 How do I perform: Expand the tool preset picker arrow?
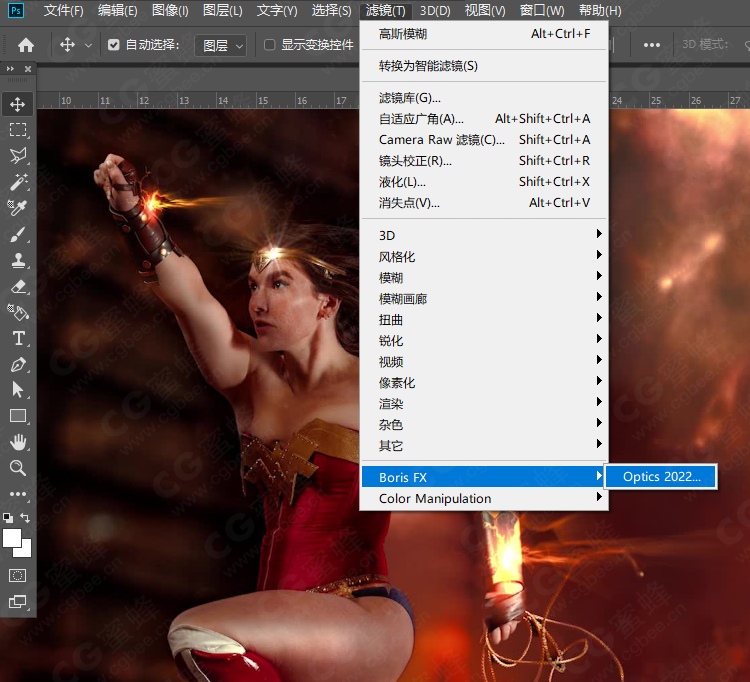(x=88, y=45)
